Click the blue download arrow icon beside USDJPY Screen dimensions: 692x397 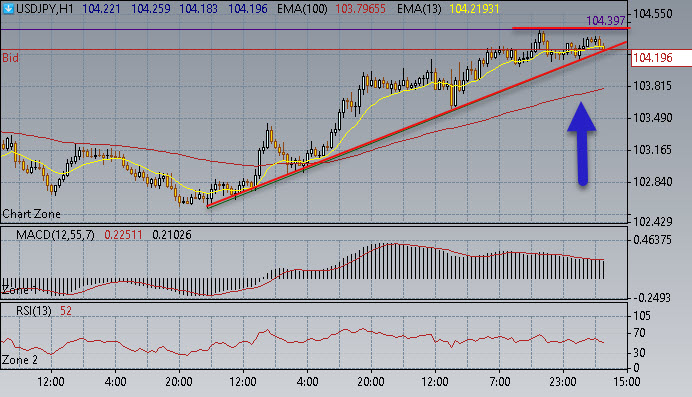pos(8,8)
